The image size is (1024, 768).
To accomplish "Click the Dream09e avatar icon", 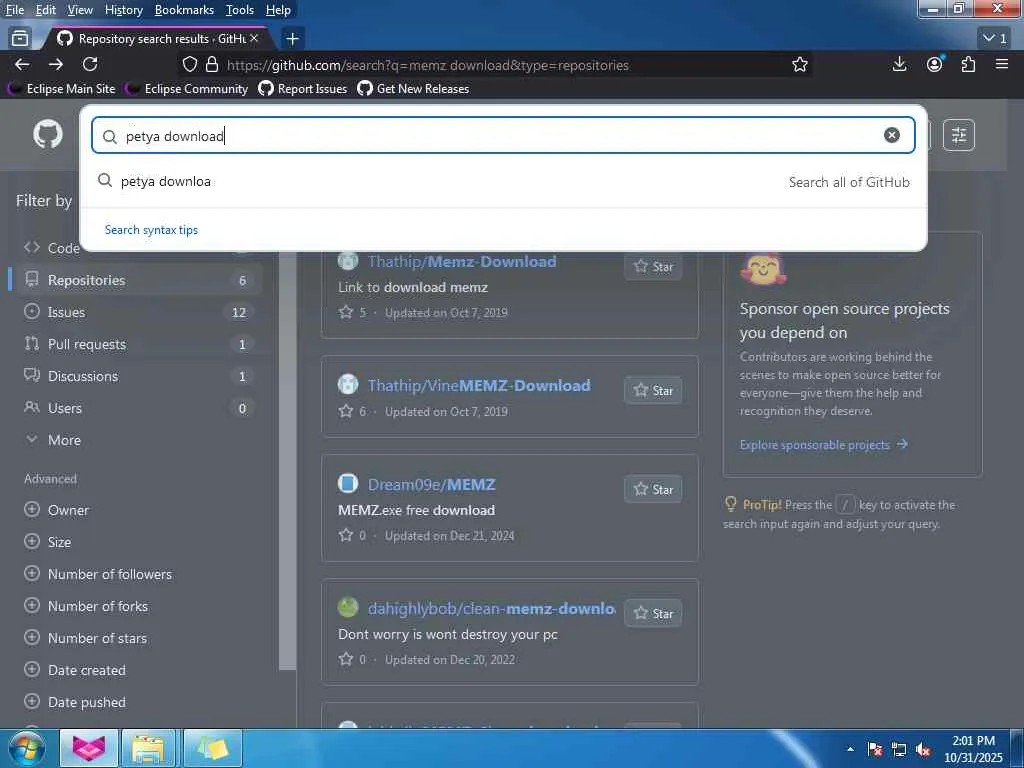I will pos(347,483).
